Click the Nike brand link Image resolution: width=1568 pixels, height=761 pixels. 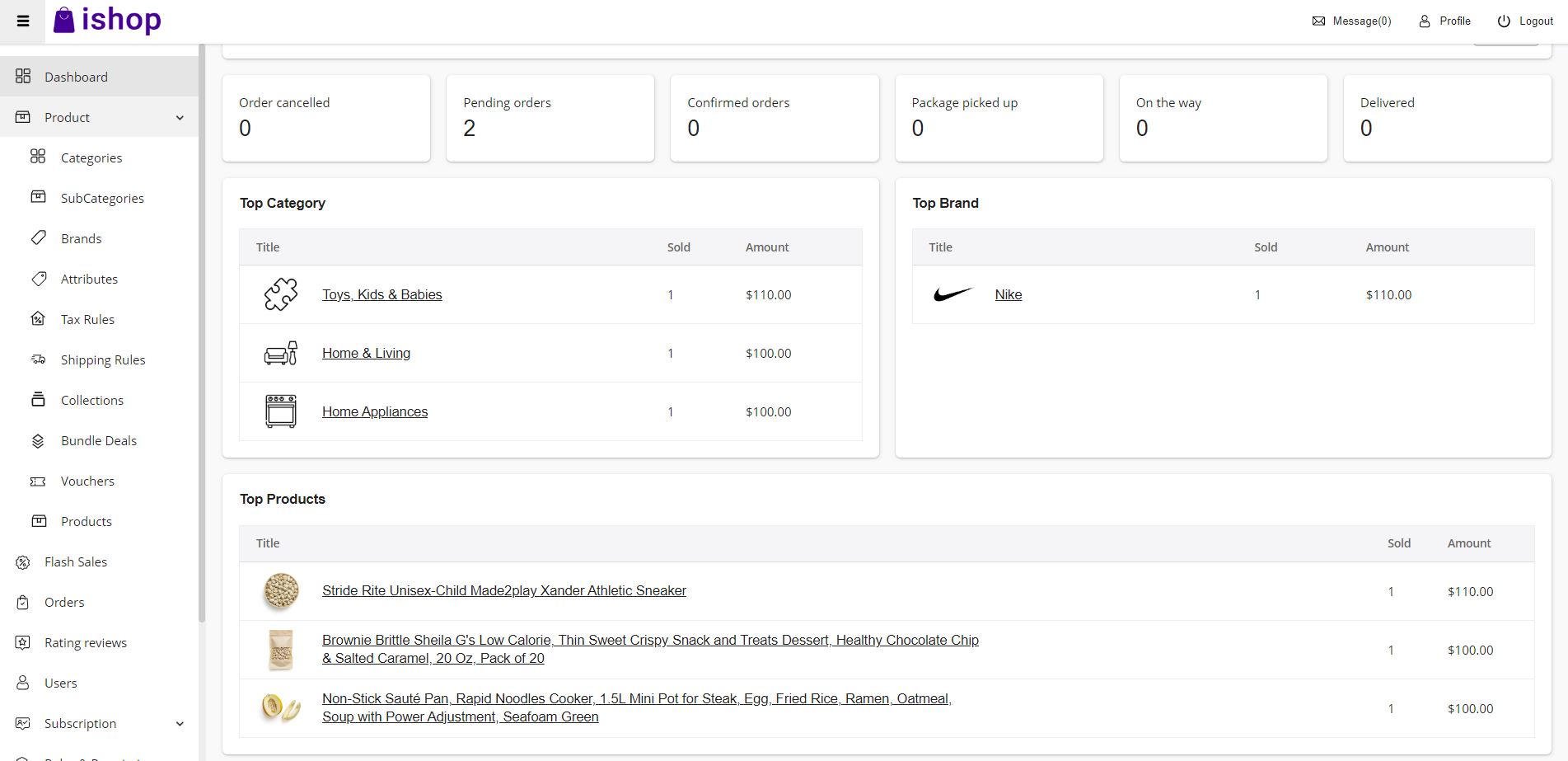point(1008,294)
